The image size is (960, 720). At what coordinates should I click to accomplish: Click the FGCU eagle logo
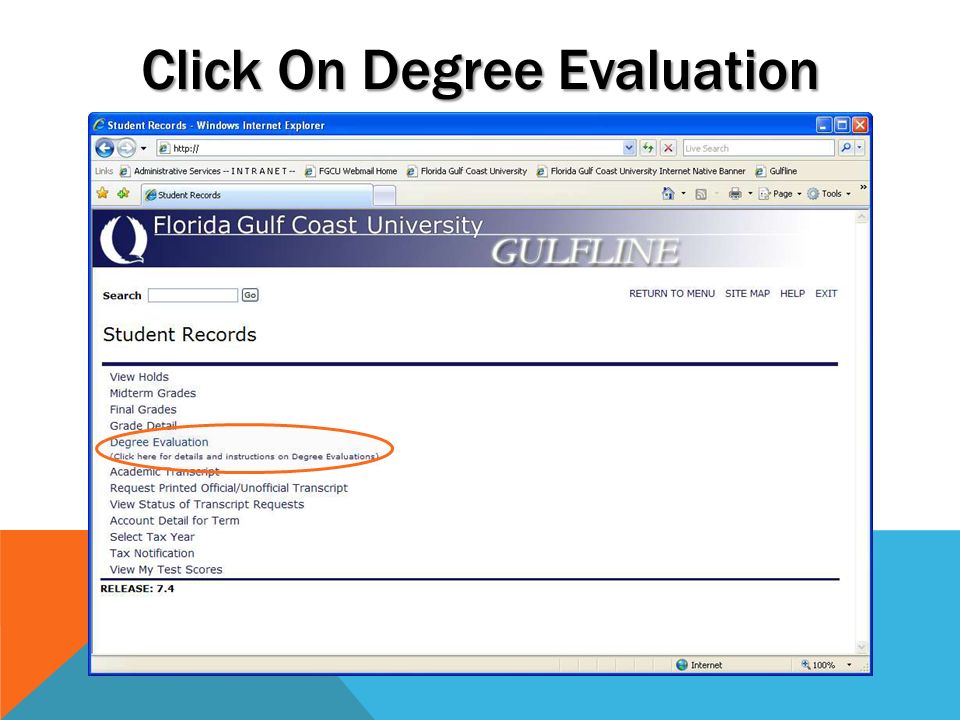123,239
